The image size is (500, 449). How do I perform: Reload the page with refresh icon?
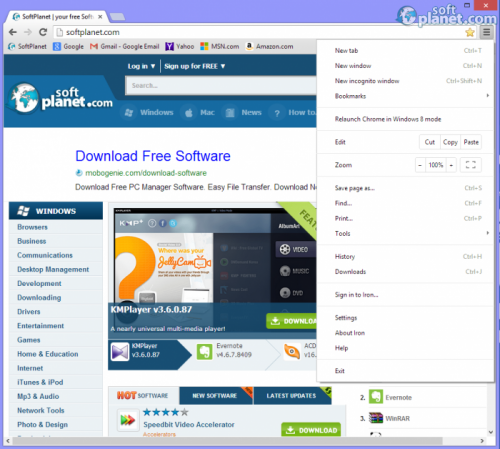coord(43,32)
